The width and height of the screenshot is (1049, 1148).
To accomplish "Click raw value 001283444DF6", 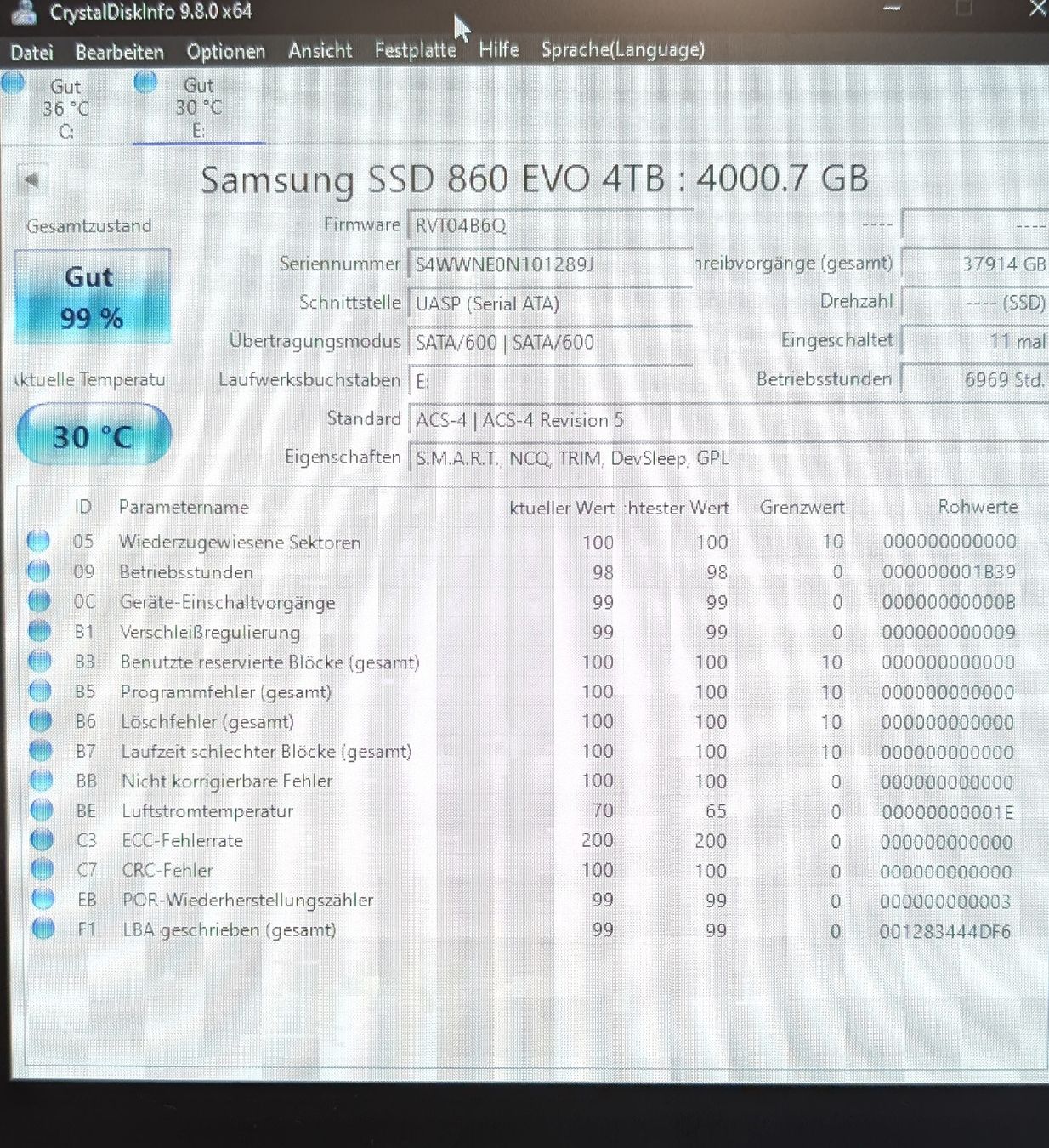I will (945, 931).
